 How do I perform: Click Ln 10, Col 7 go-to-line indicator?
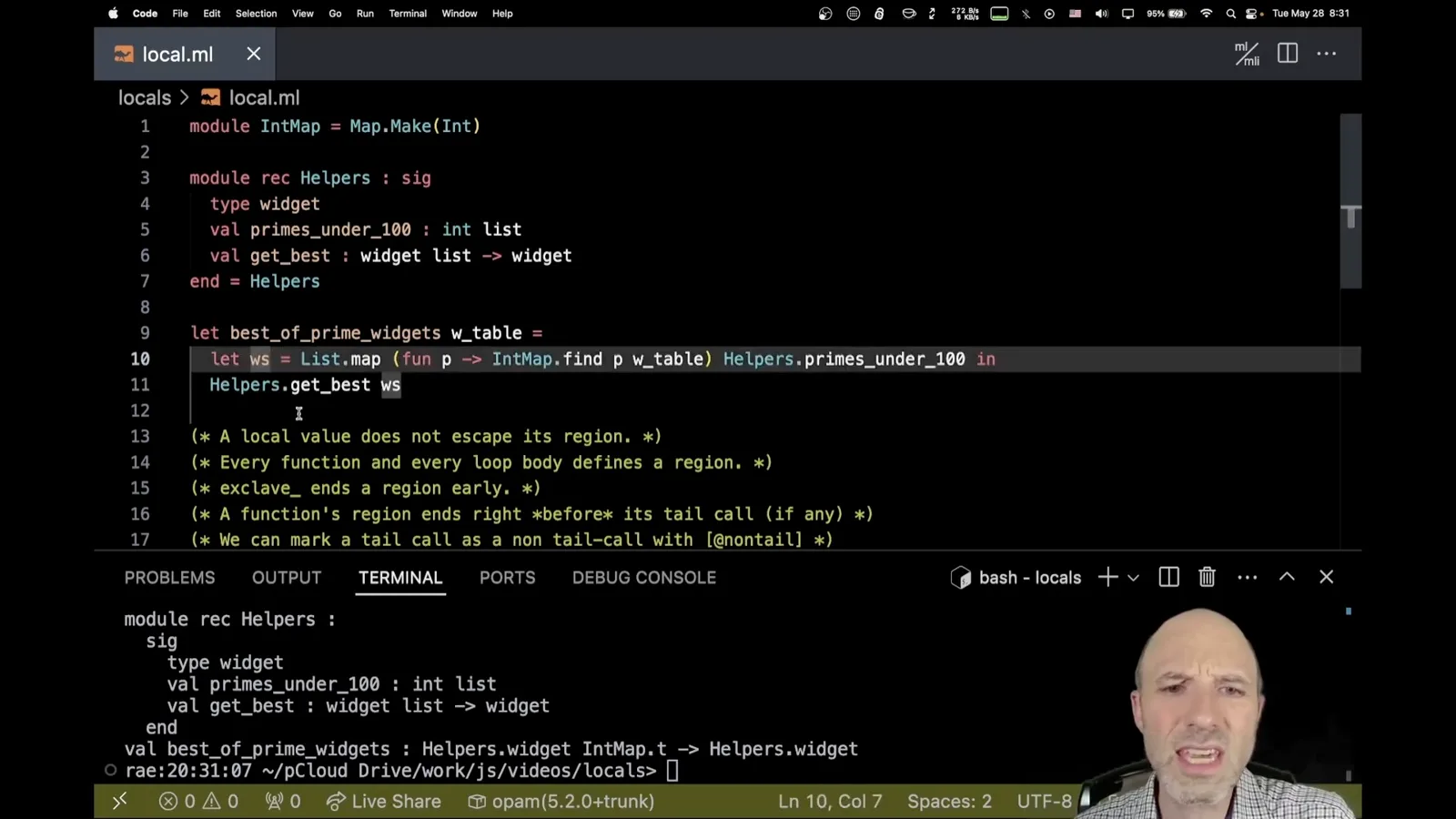pyautogui.click(x=830, y=801)
